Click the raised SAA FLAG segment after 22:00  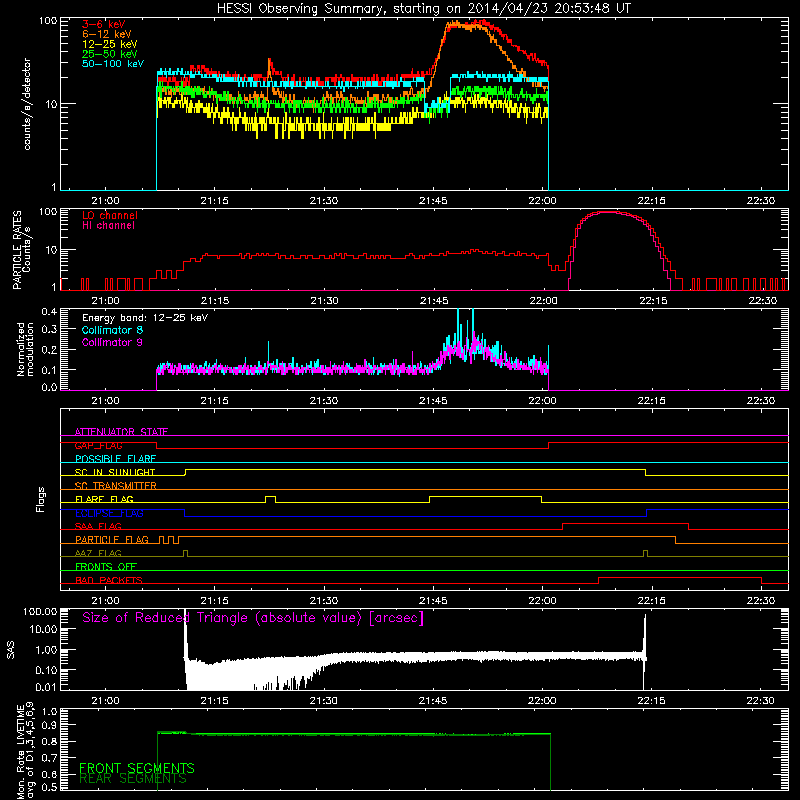click(625, 523)
